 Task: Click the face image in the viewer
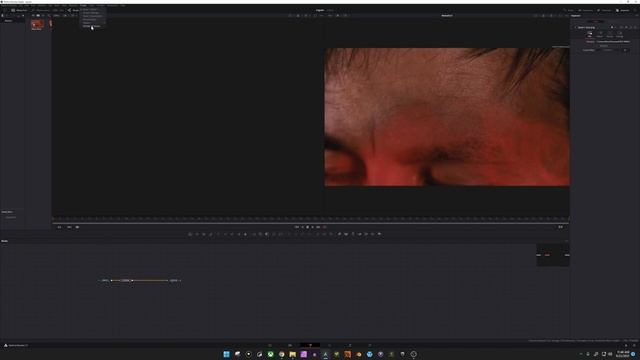[x=447, y=117]
